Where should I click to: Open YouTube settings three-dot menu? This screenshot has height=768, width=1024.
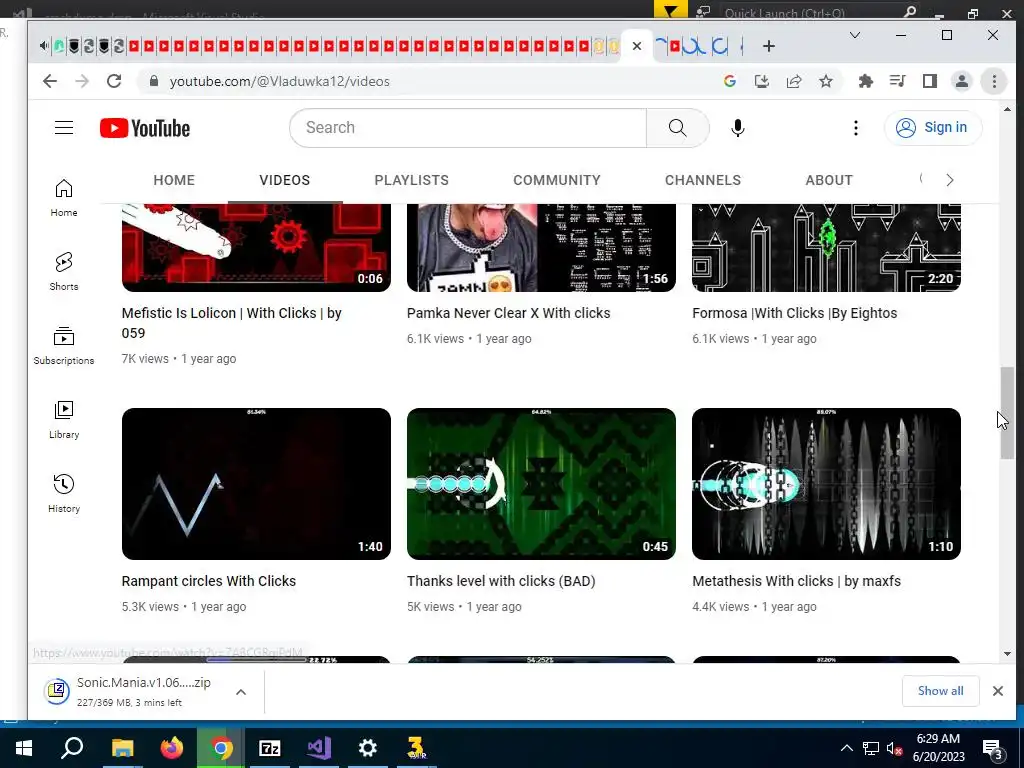point(856,128)
